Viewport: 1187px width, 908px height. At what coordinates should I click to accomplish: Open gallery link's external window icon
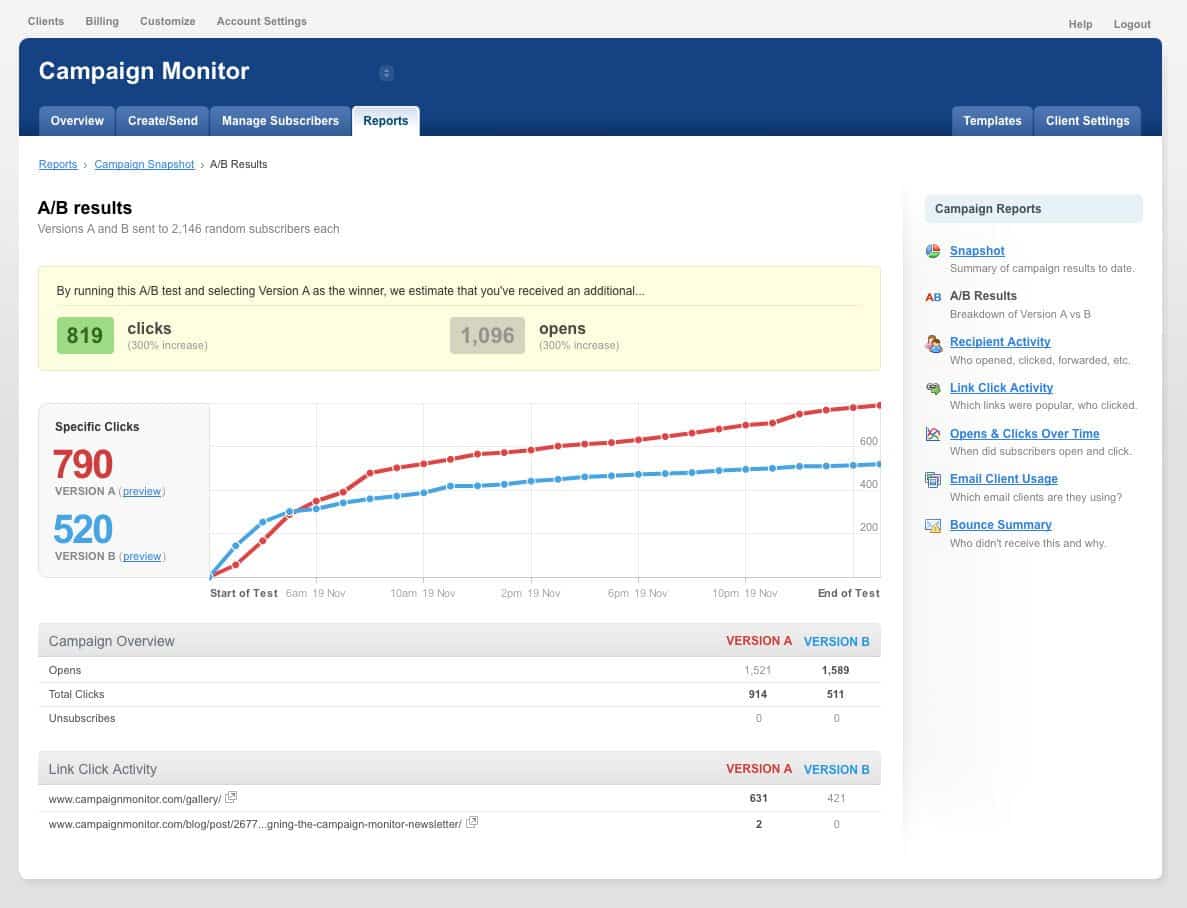231,797
